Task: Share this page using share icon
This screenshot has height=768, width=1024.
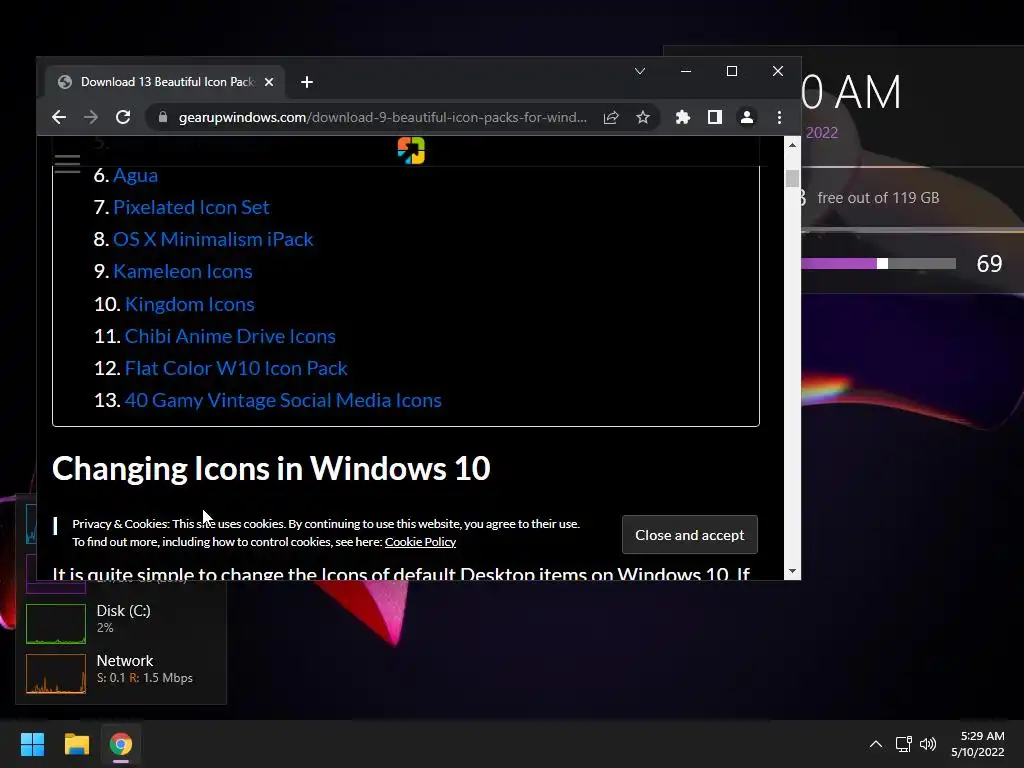Action: point(611,118)
